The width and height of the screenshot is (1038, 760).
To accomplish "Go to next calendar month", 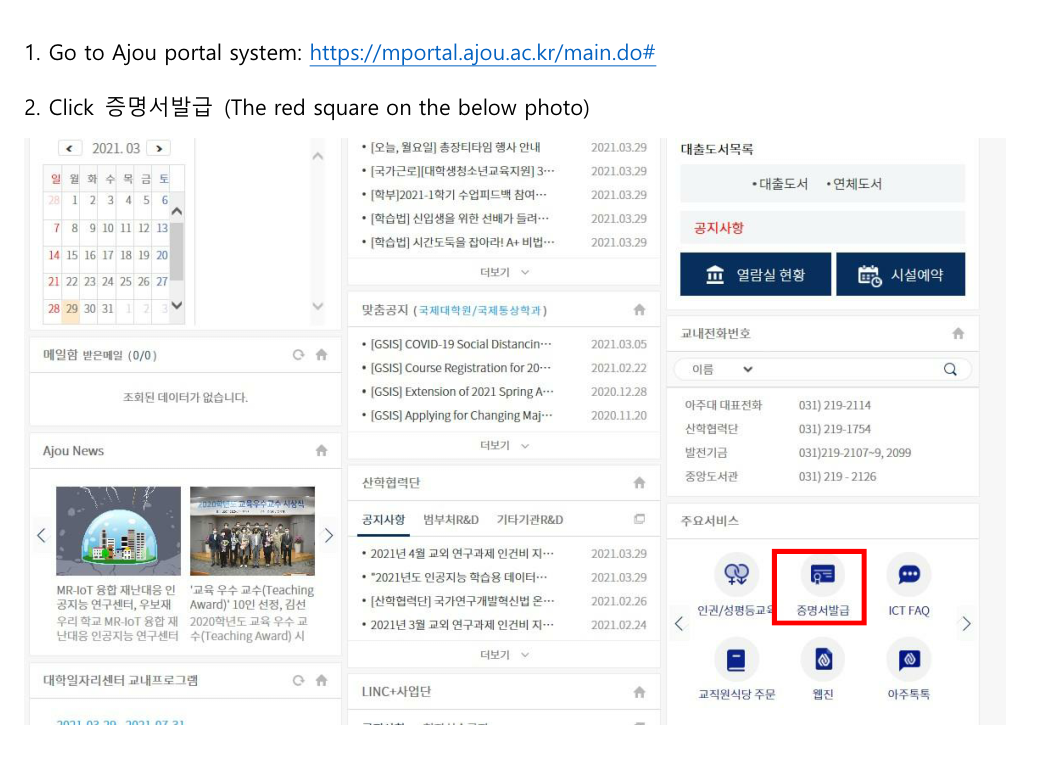I will click(x=158, y=148).
